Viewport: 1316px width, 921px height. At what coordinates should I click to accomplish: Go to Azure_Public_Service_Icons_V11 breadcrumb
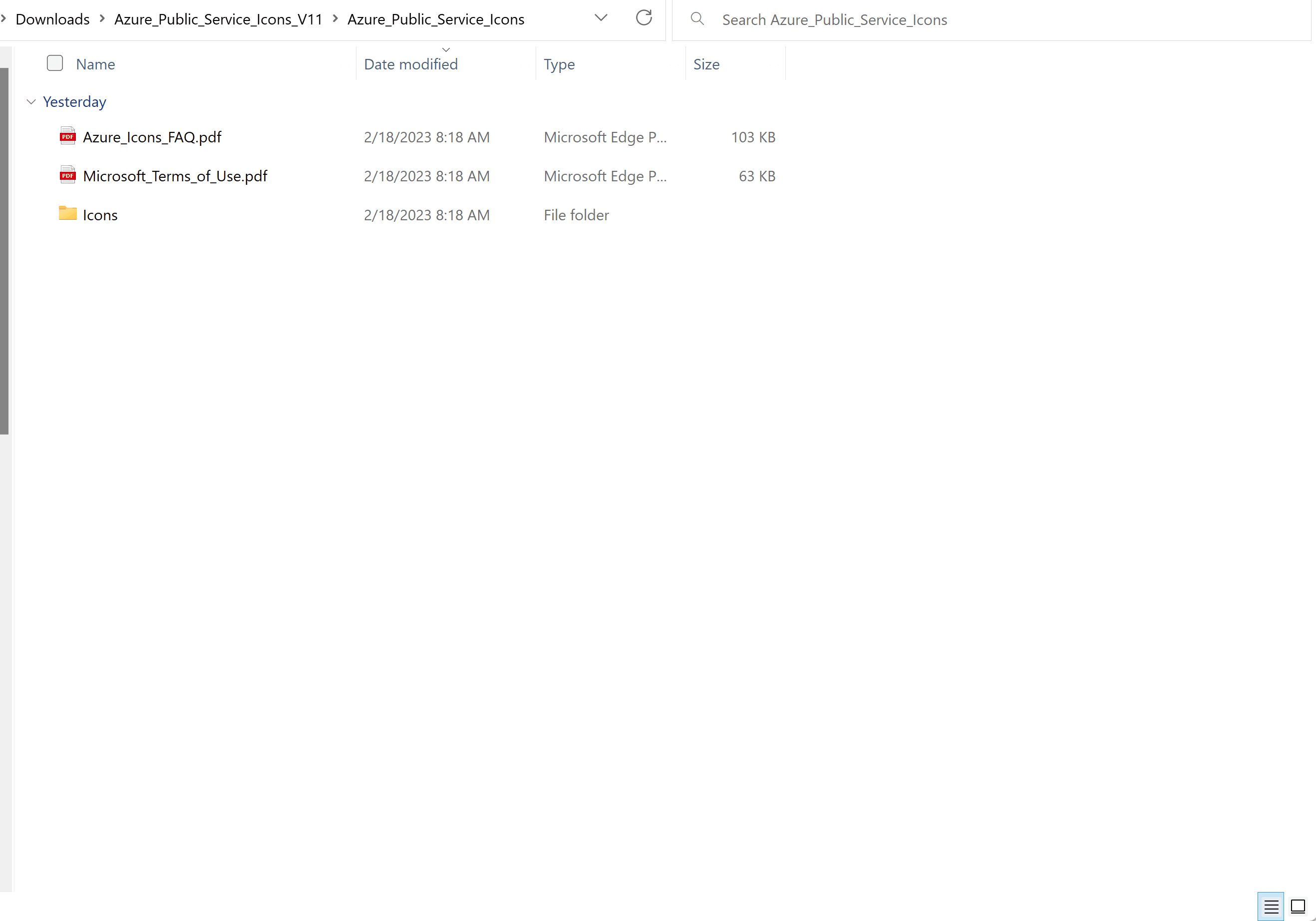point(218,19)
